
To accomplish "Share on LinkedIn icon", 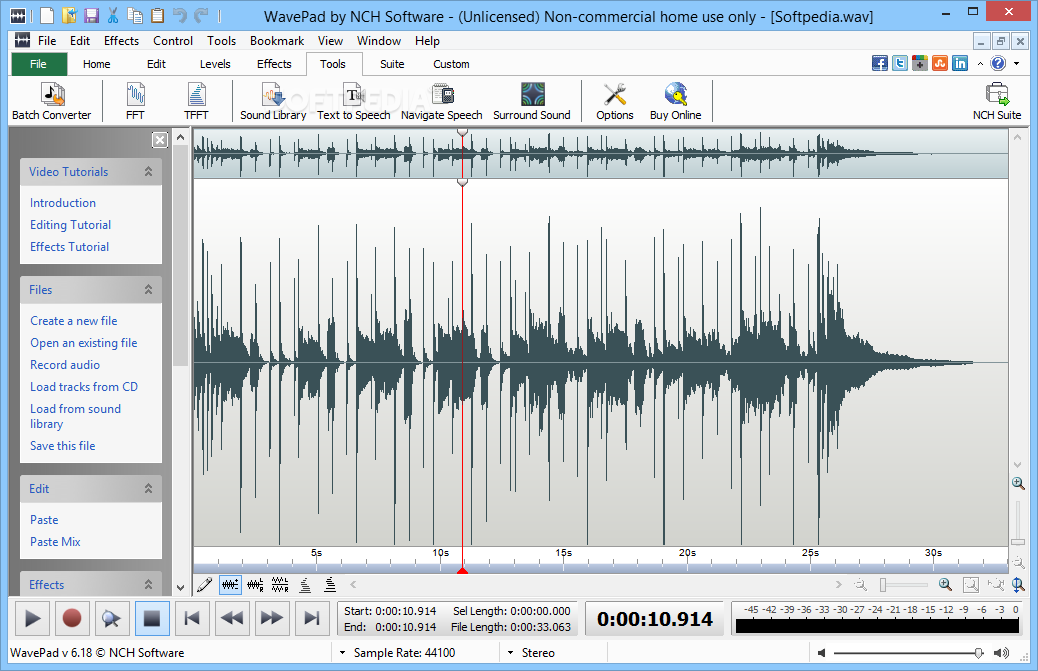I will 960,64.
